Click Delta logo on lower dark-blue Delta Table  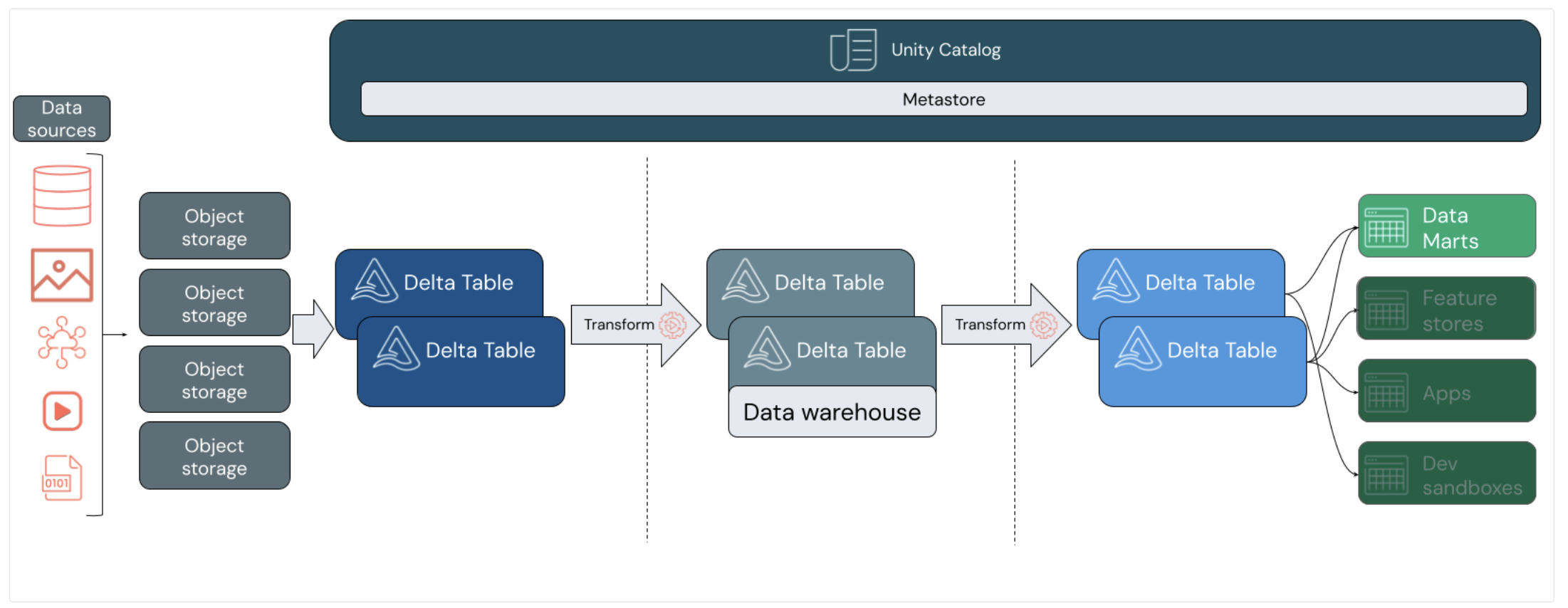tap(397, 349)
